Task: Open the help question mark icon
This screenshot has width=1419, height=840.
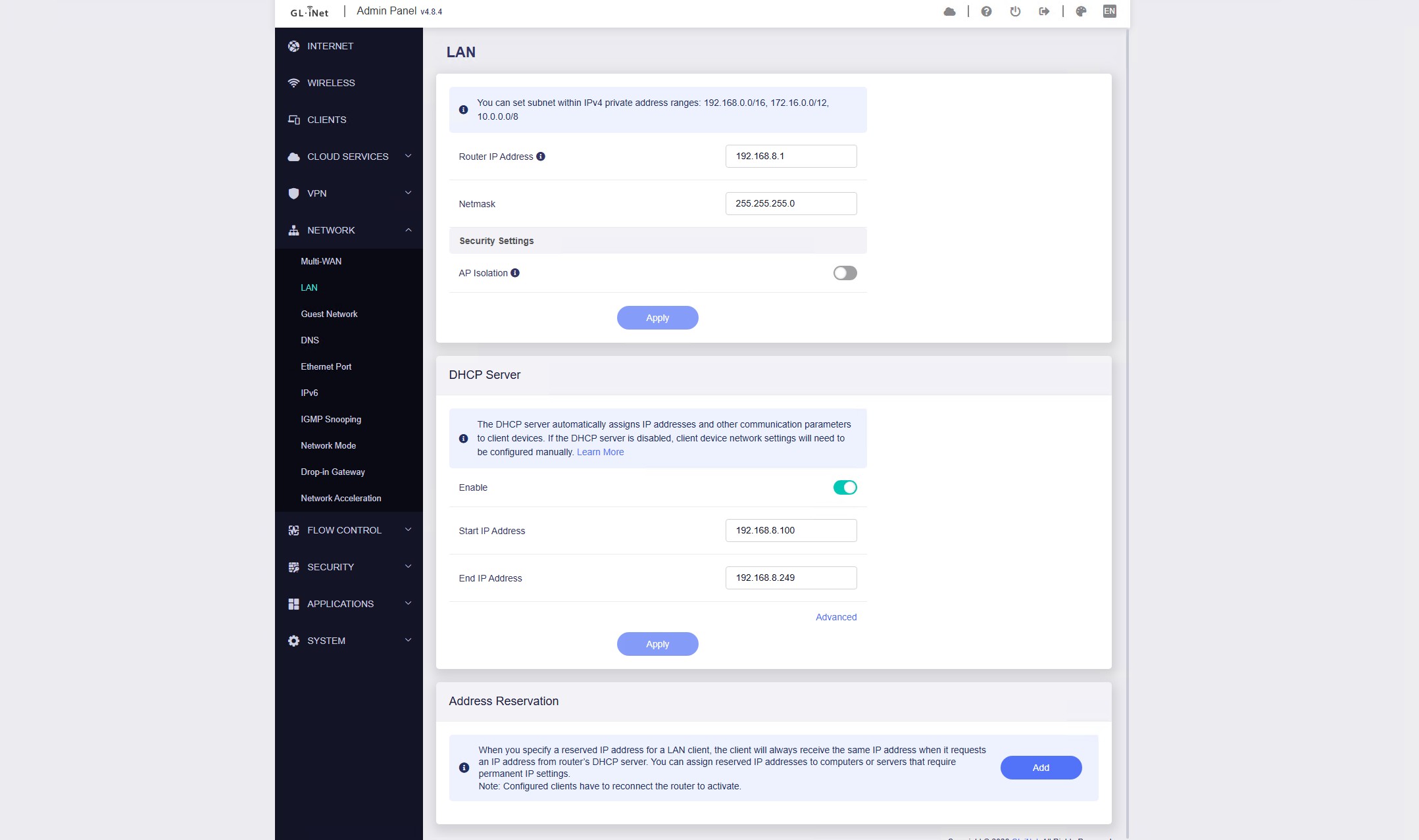Action: [x=986, y=11]
